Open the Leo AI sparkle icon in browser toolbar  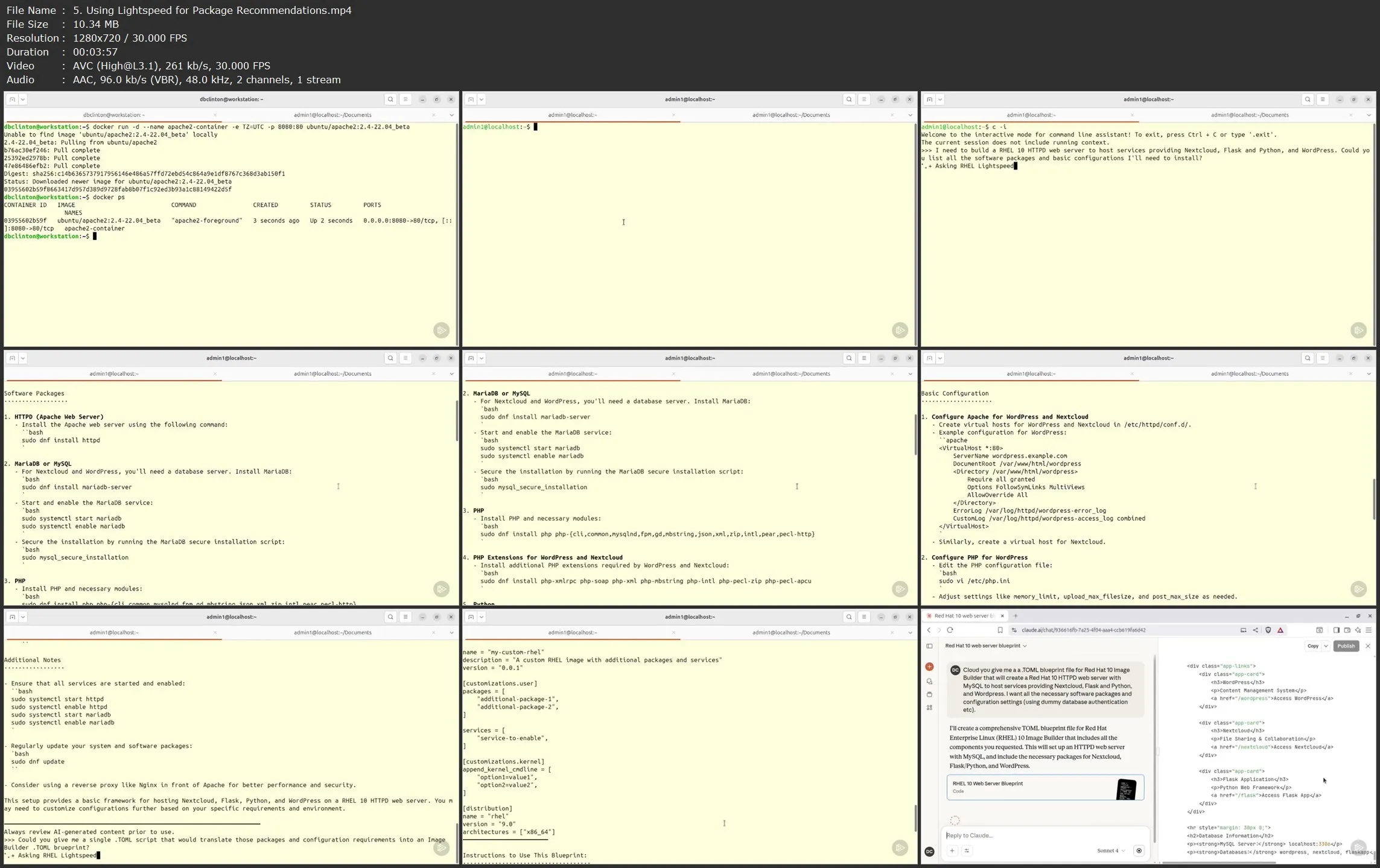pyautogui.click(x=1358, y=630)
